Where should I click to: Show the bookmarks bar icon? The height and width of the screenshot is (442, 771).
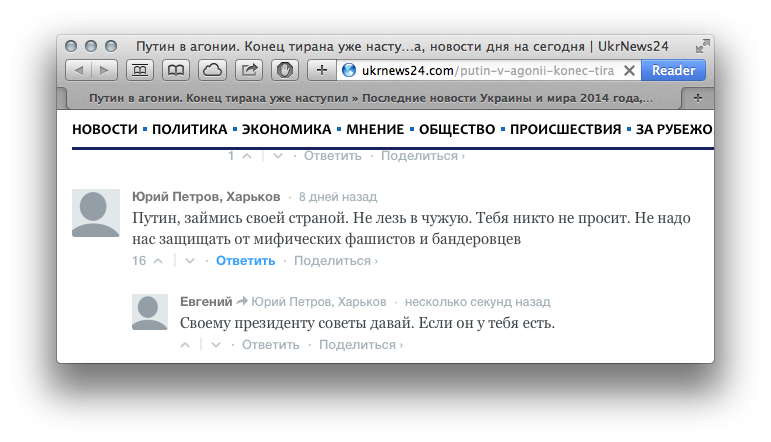click(140, 70)
